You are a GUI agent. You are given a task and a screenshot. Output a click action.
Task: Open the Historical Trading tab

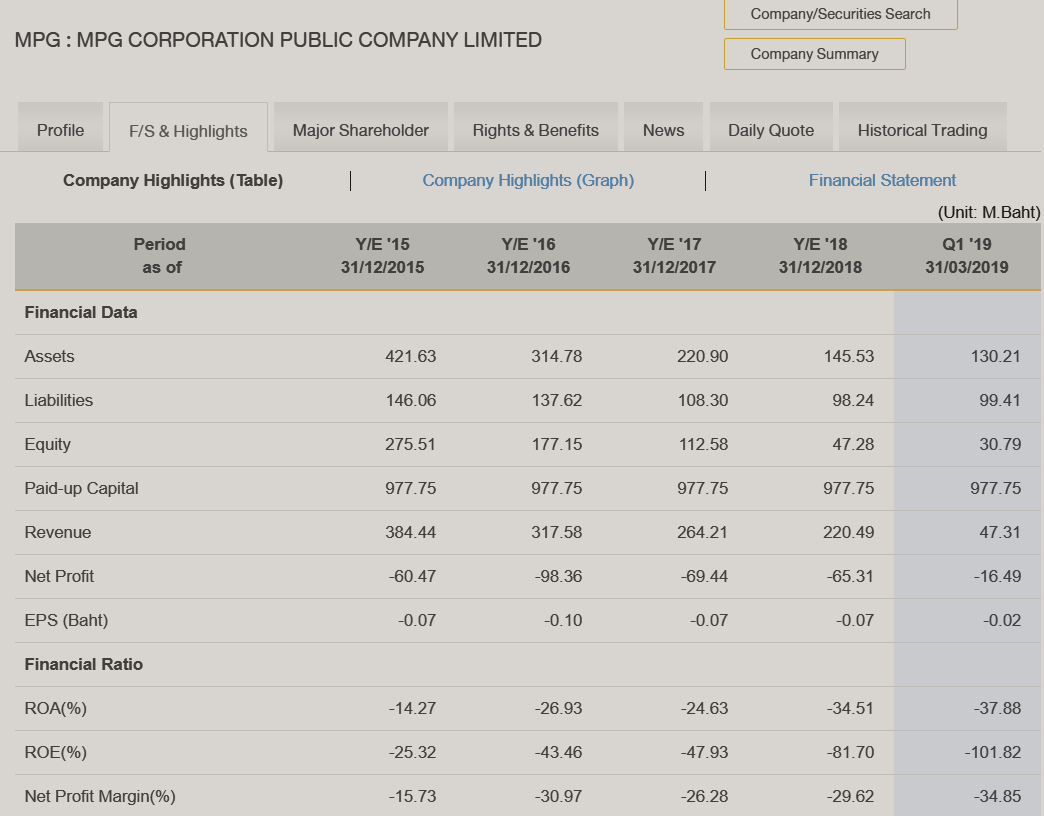coord(922,130)
